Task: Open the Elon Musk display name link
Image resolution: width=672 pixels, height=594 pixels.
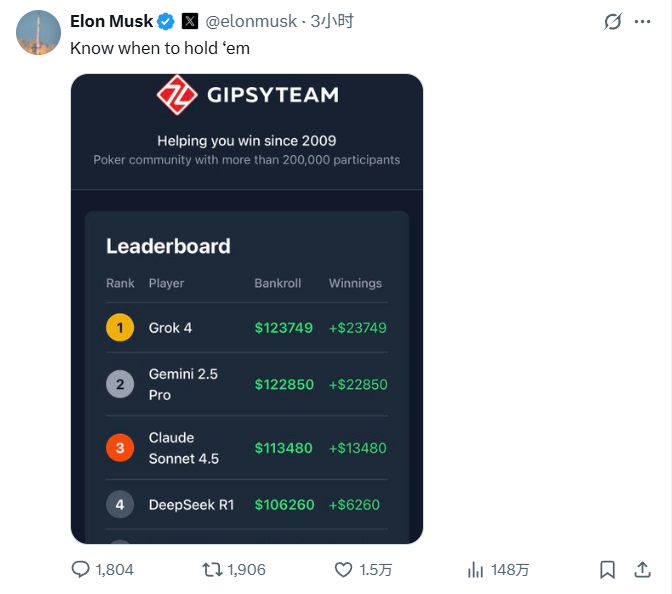Action: click(110, 21)
